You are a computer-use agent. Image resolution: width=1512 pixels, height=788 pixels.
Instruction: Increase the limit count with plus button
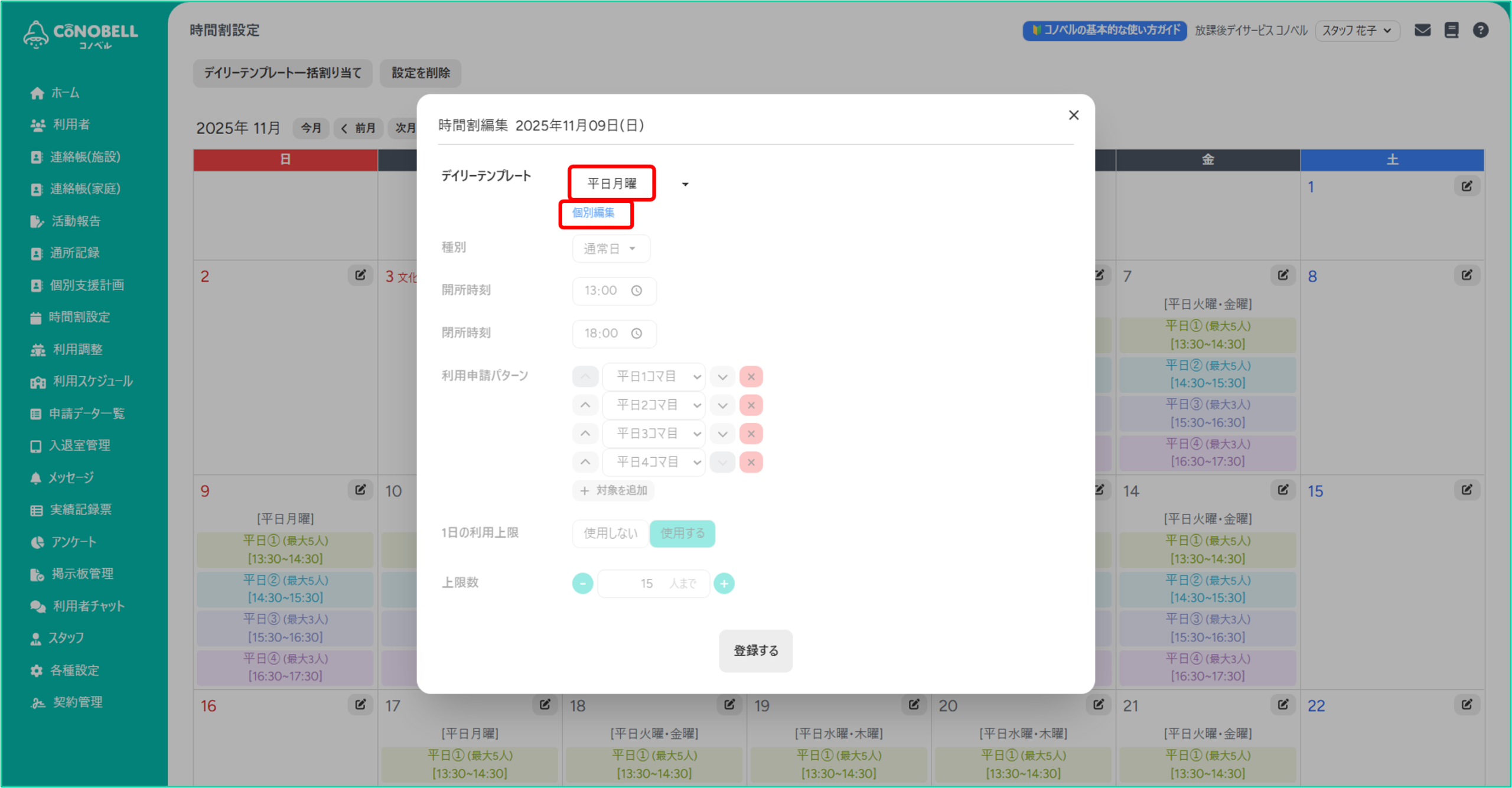tap(724, 584)
